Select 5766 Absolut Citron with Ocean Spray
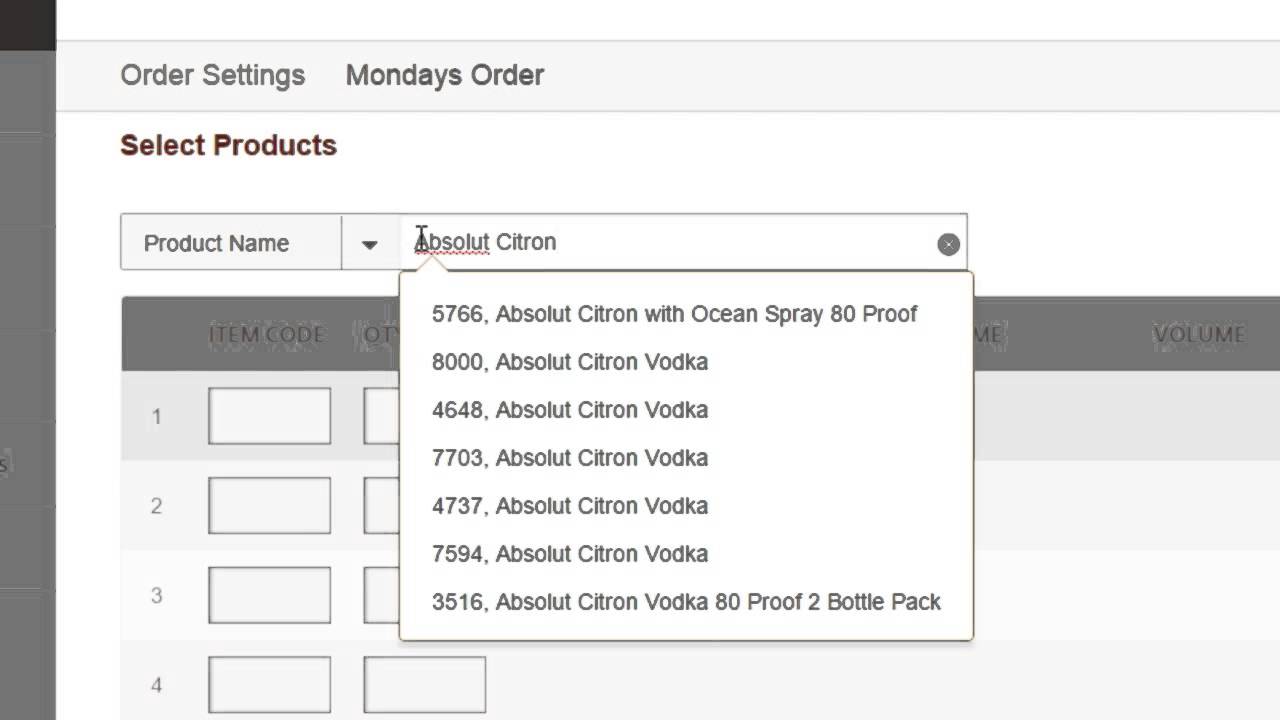Viewport: 1280px width, 720px height. tap(674, 314)
